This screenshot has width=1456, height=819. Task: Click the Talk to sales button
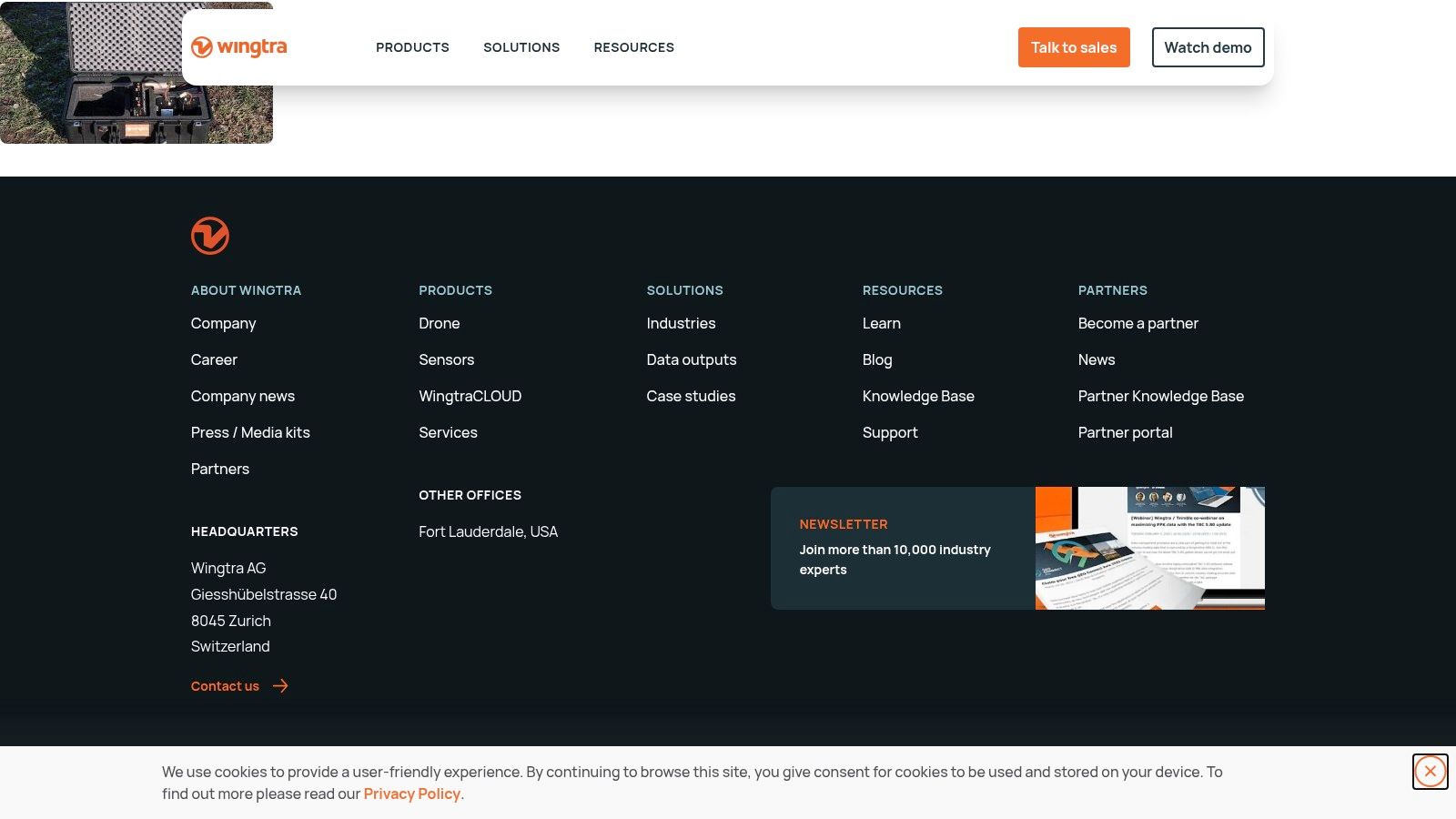pos(1074,47)
